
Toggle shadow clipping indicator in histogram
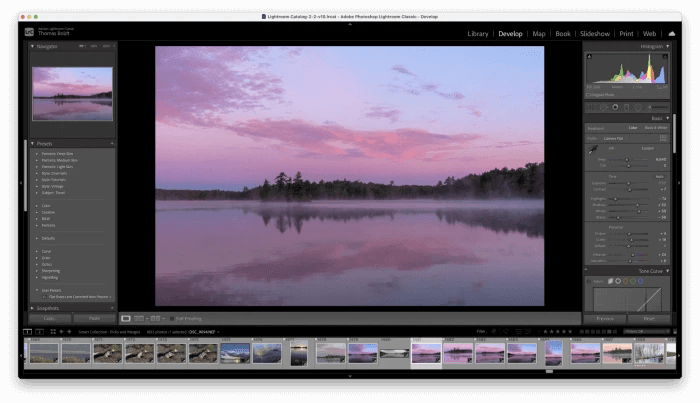tap(589, 56)
